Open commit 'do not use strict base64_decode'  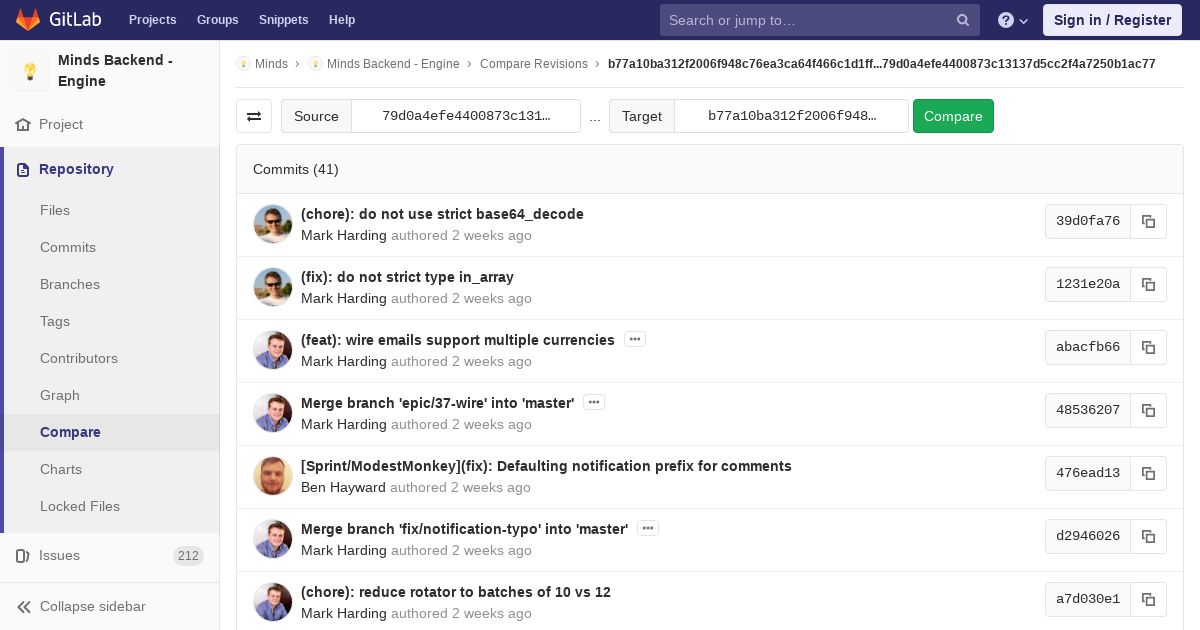[x=442, y=214]
